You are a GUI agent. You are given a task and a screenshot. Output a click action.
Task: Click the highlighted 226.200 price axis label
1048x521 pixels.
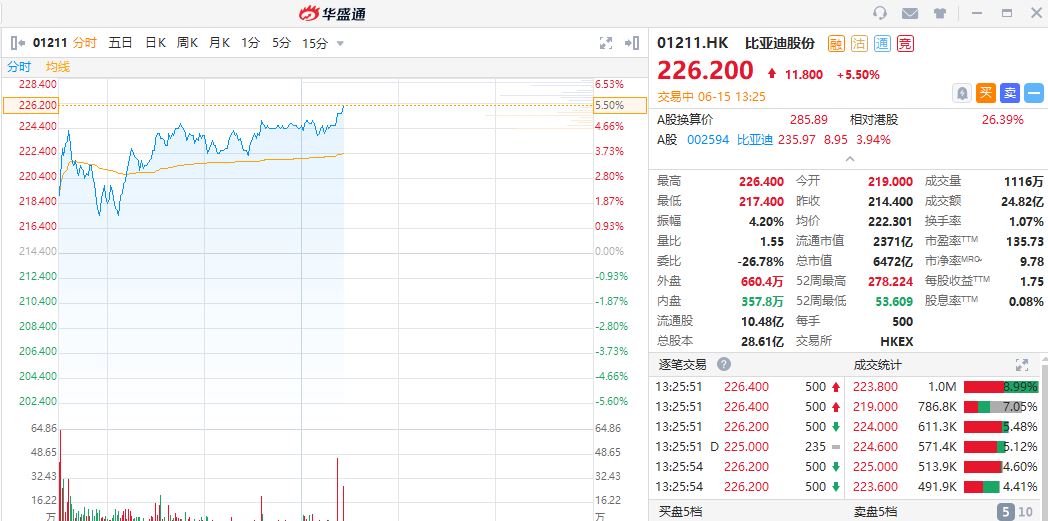point(30,106)
